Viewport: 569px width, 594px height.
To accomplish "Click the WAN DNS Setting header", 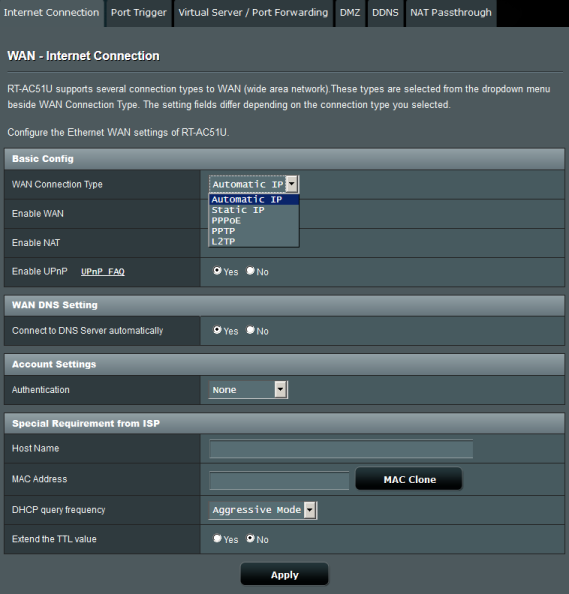I will tap(284, 305).
